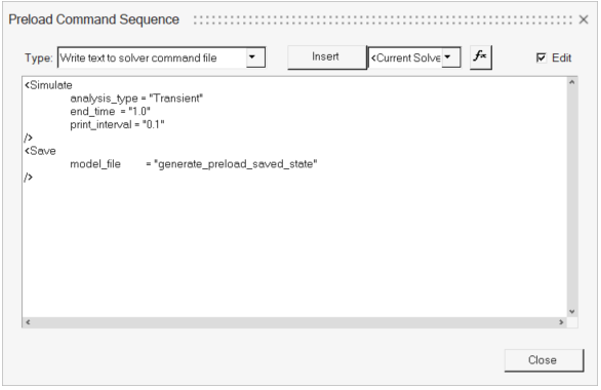Click the Close button
This screenshot has height=390, width=601.
[544, 360]
